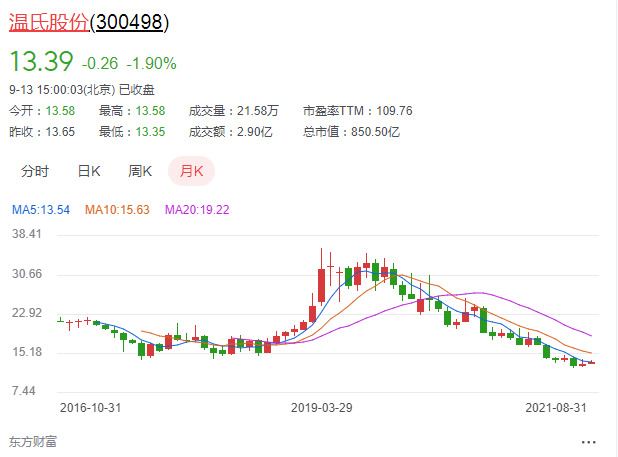Click the MA5:13.54 legend label
This screenshot has width=618, height=457.
tap(41, 210)
